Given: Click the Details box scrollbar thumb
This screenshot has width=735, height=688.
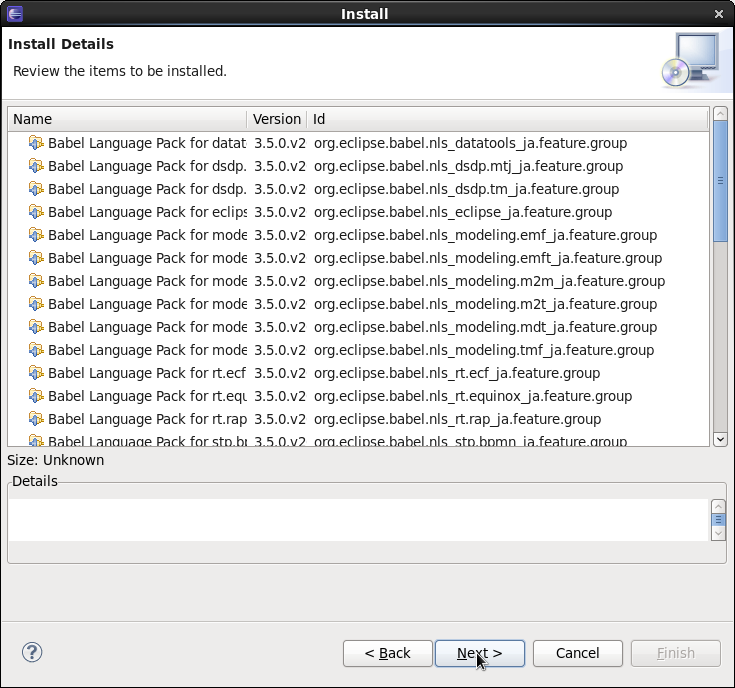Looking at the screenshot, I should [718, 520].
